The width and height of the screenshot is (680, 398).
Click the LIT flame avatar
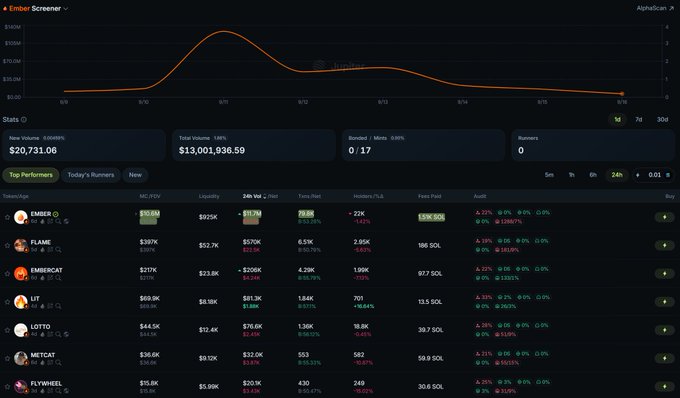click(20, 302)
